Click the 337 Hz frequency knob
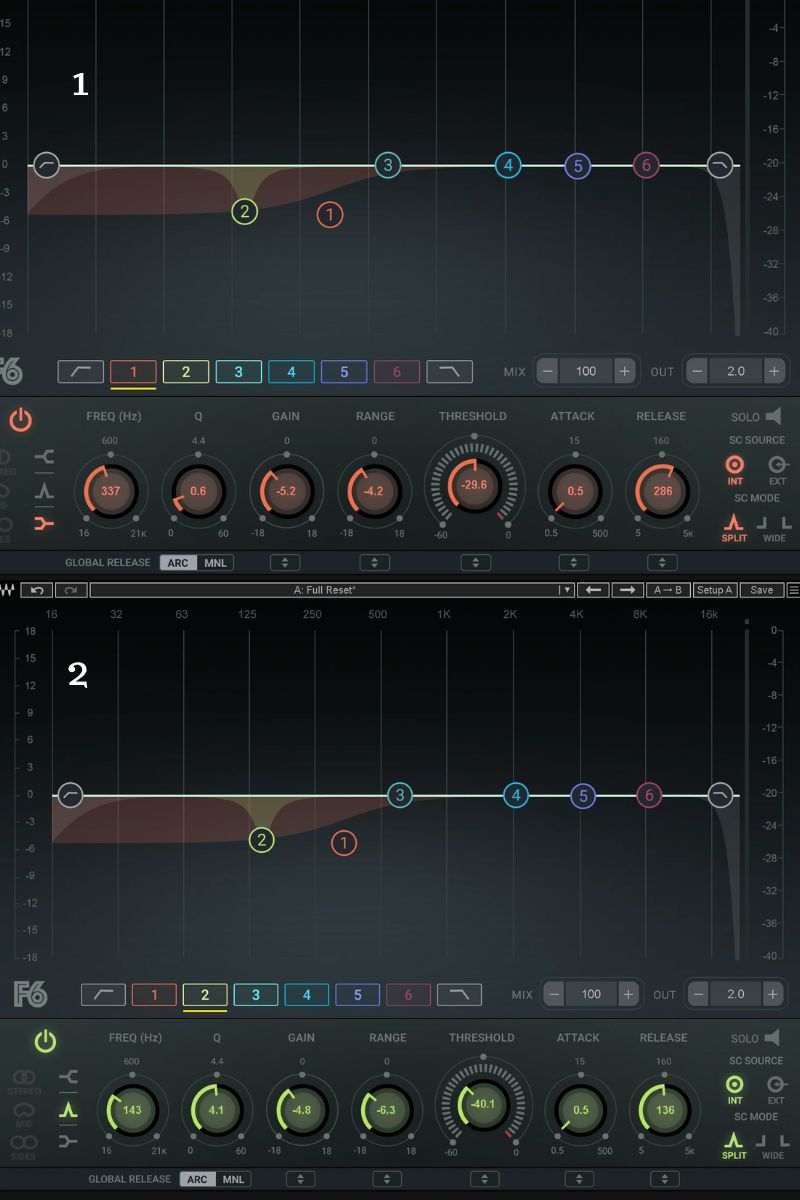Viewport: 800px width, 1200px height. click(x=111, y=491)
